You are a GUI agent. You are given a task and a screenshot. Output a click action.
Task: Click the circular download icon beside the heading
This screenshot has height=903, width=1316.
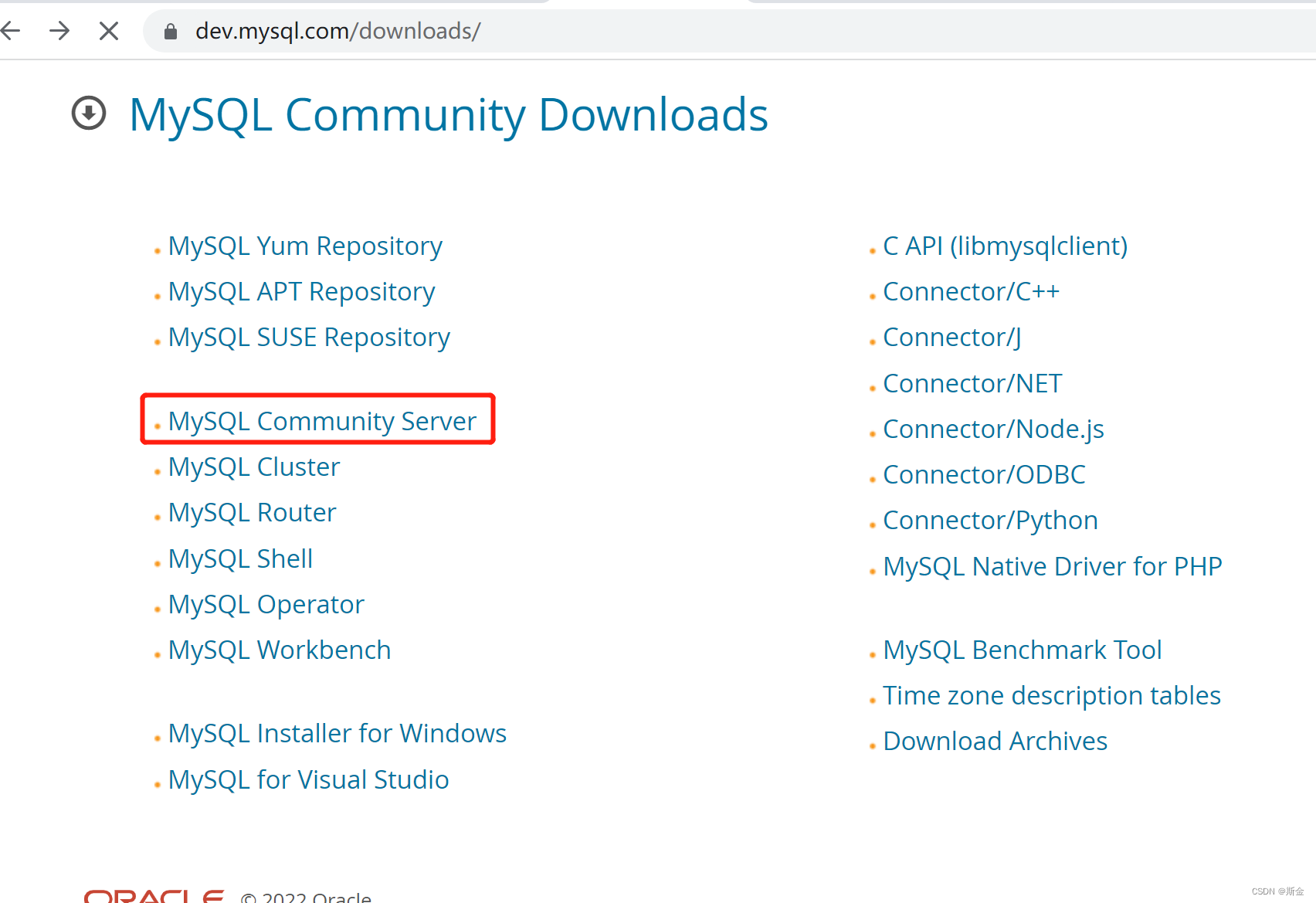(x=88, y=113)
